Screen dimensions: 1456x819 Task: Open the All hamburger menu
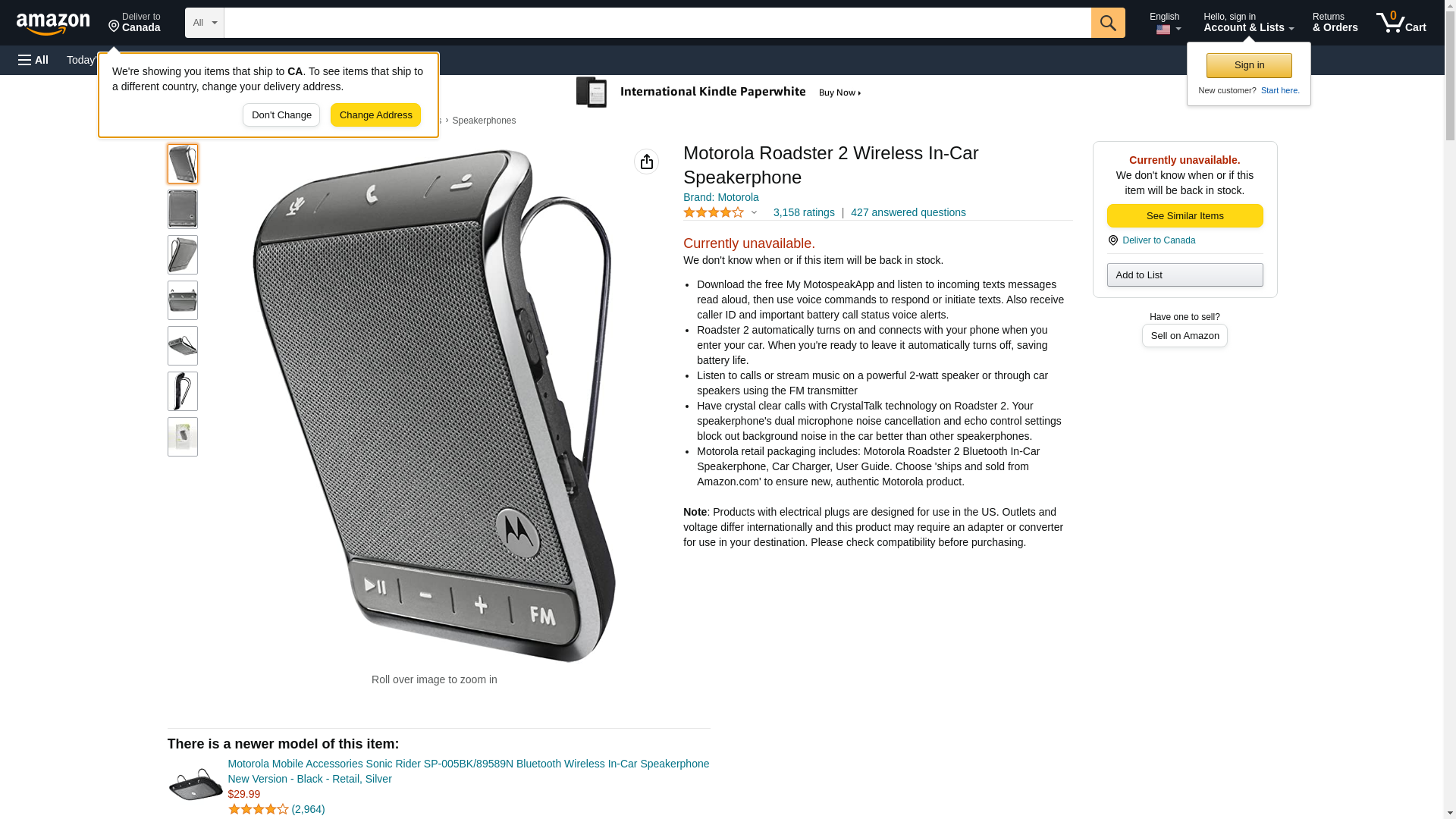pos(33,60)
